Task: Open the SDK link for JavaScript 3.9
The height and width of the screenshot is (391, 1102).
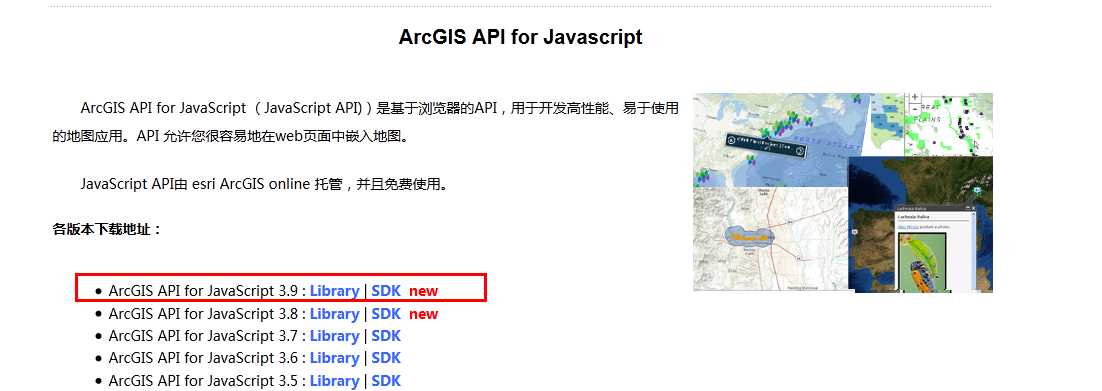Action: (386, 291)
